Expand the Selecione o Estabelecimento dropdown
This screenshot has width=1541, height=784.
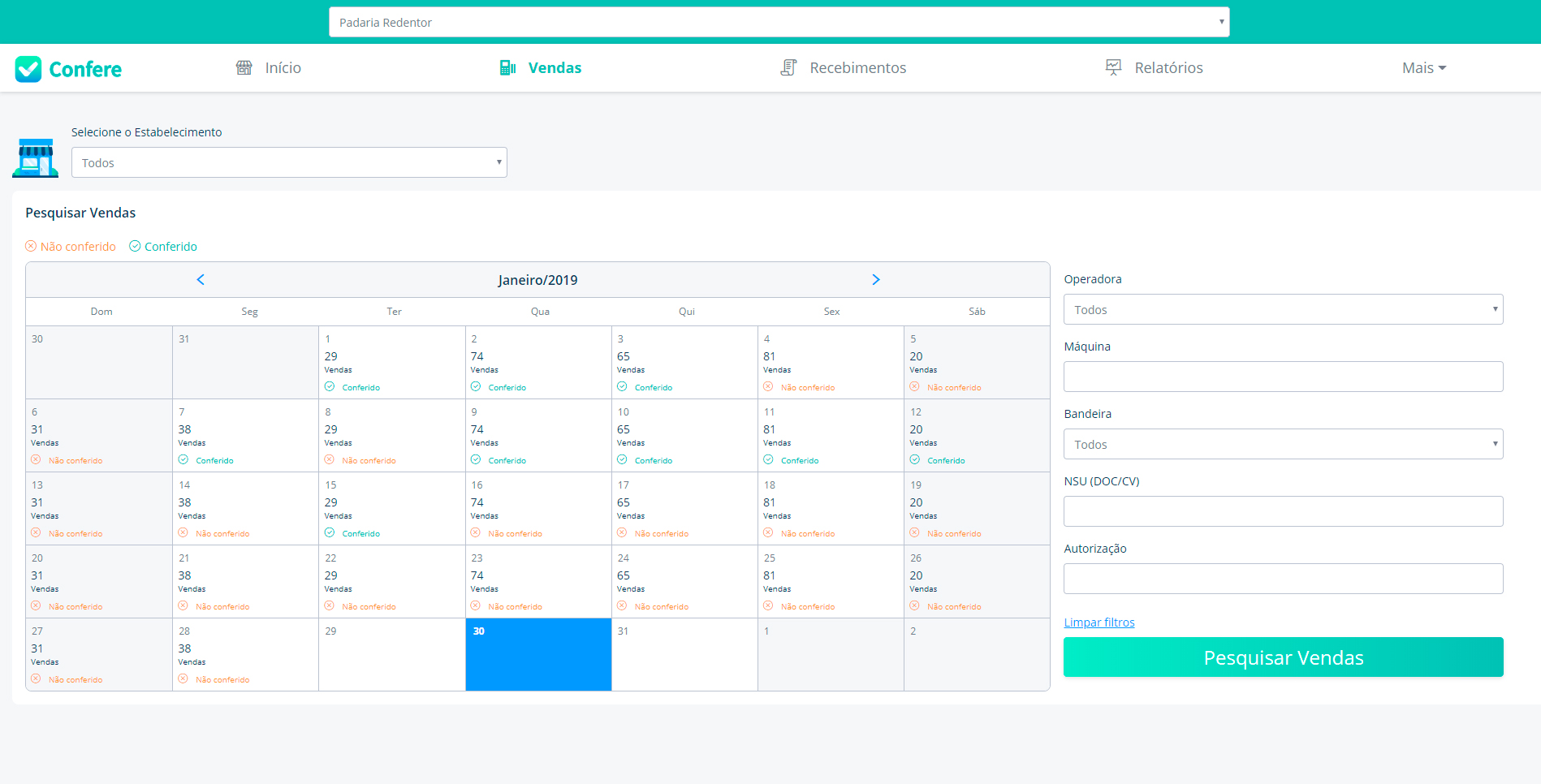[289, 162]
